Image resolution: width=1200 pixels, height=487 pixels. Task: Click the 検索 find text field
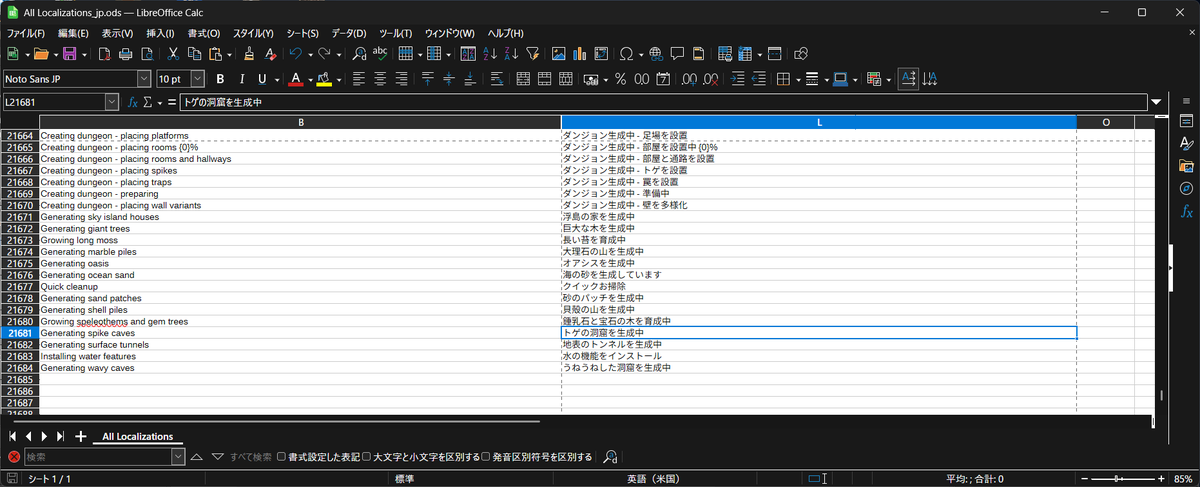pos(97,457)
